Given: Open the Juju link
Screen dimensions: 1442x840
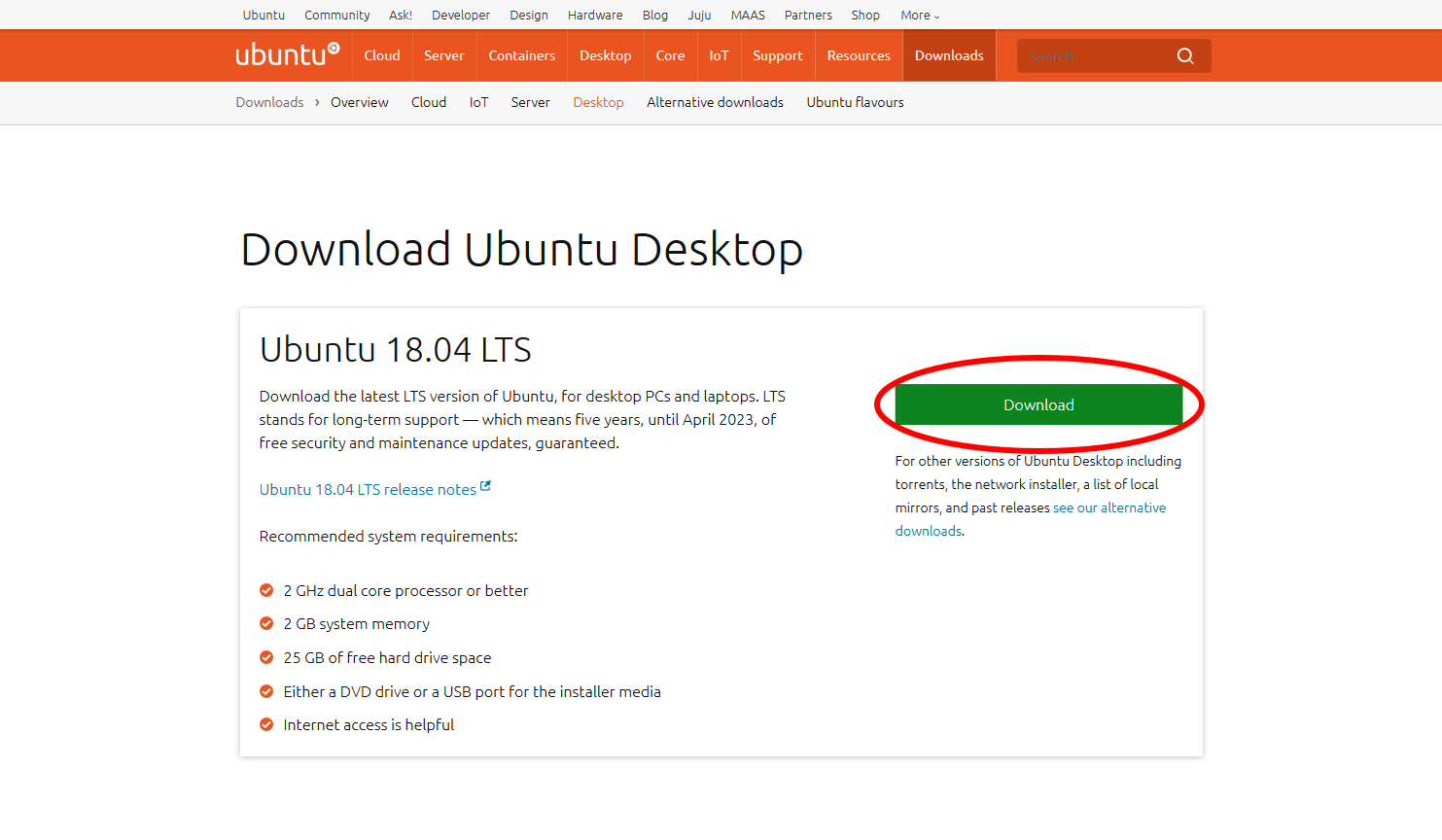Looking at the screenshot, I should [x=699, y=15].
